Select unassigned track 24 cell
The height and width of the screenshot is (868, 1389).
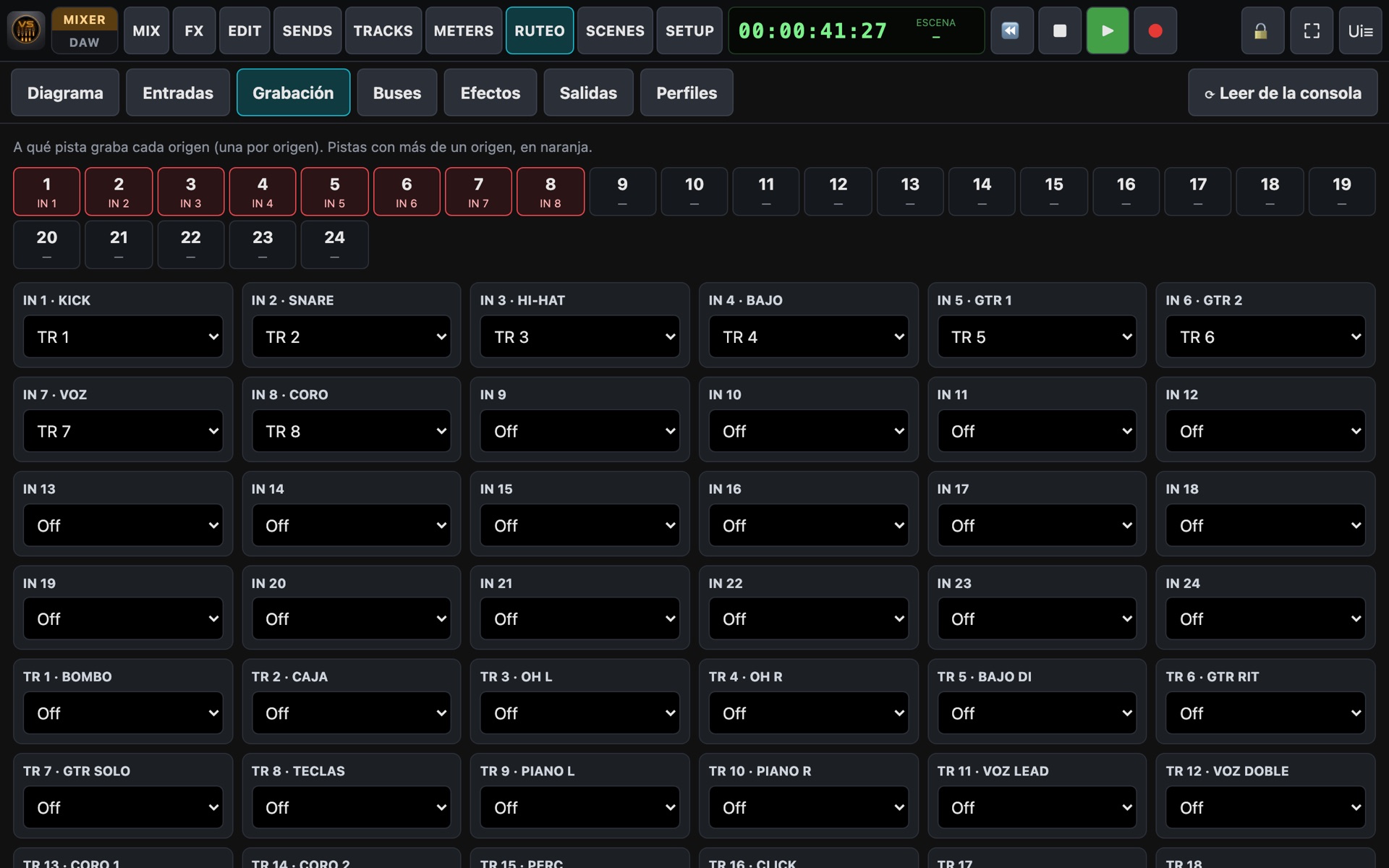(x=334, y=244)
